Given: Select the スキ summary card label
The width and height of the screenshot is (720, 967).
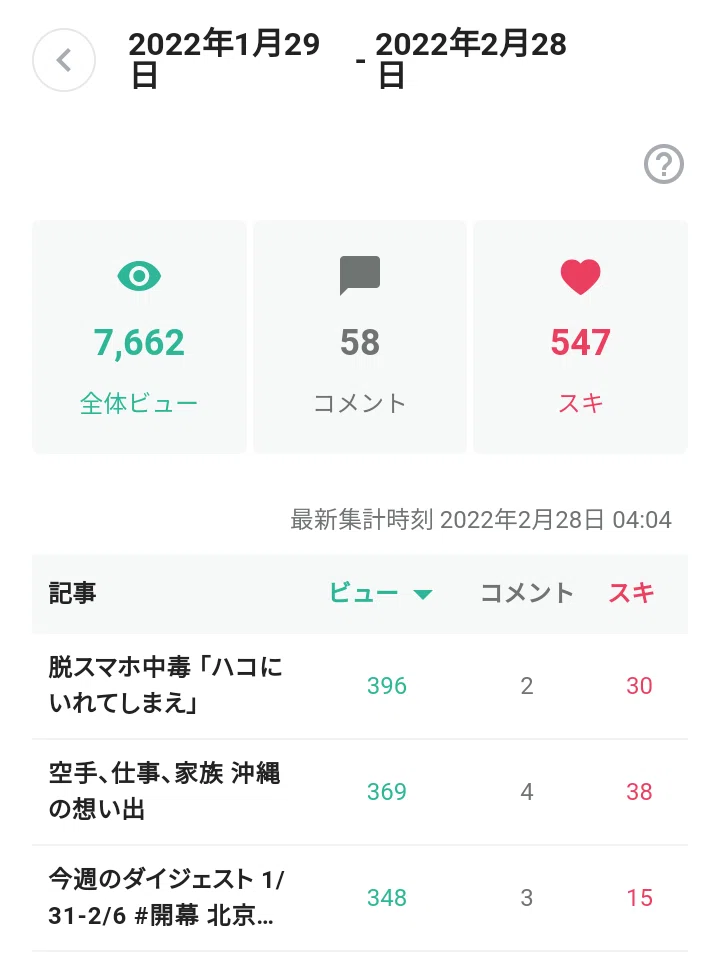Looking at the screenshot, I should coord(580,403).
